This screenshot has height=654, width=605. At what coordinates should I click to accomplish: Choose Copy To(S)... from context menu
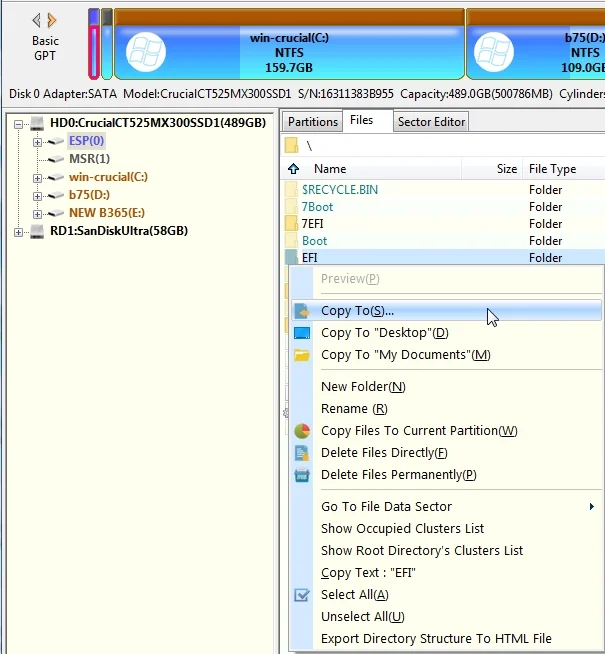[x=446, y=311]
